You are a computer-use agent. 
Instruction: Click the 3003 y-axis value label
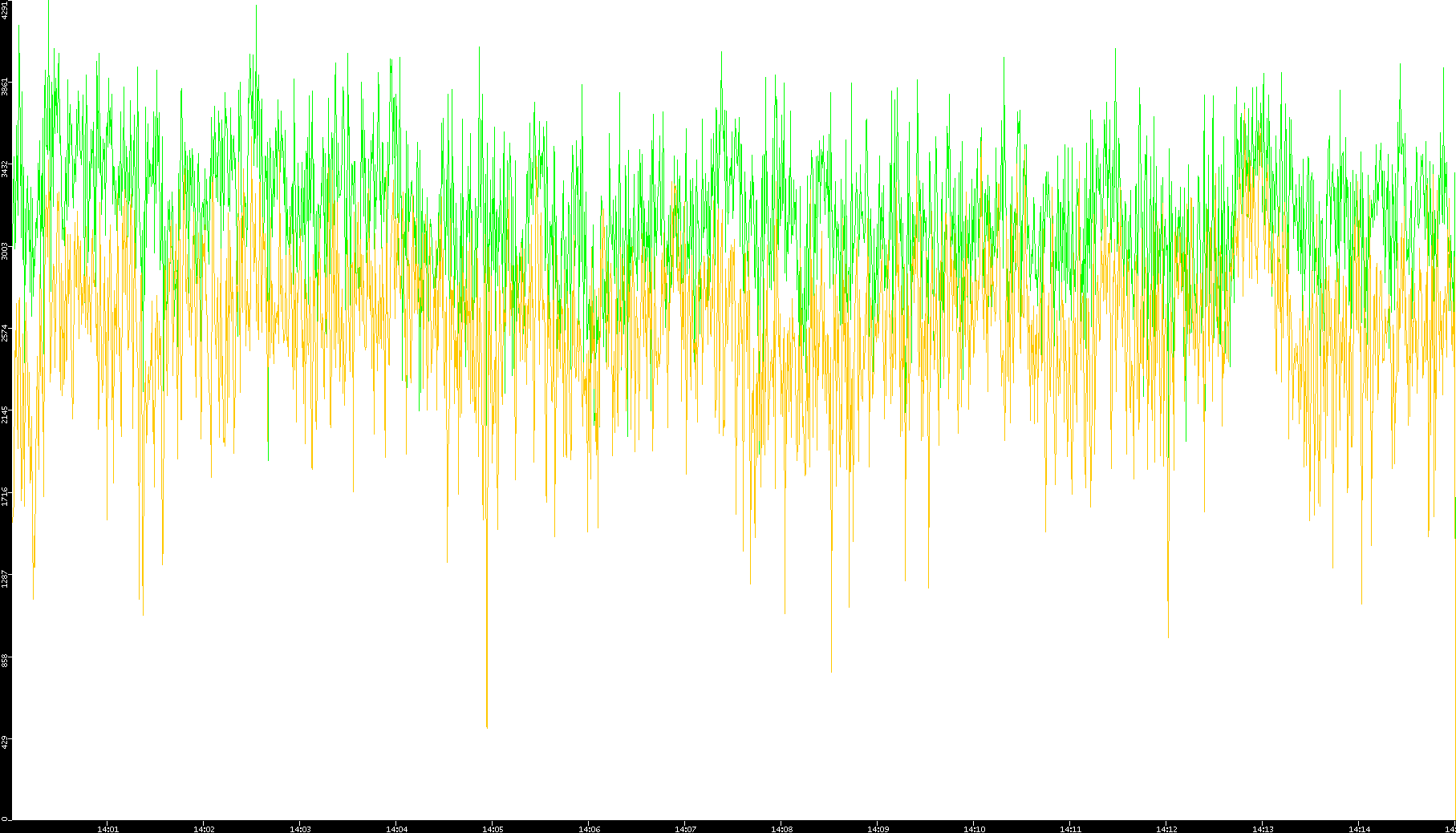click(x=6, y=250)
